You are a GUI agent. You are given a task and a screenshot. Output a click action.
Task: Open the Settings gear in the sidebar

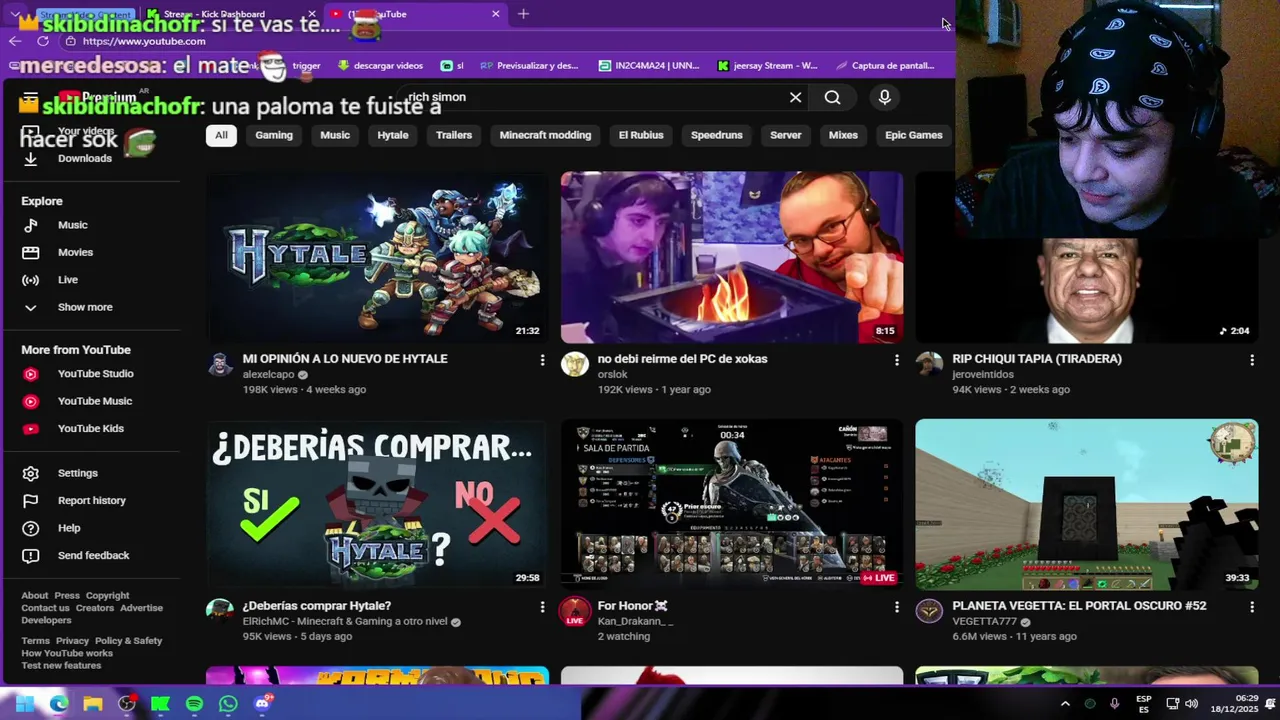tap(31, 473)
